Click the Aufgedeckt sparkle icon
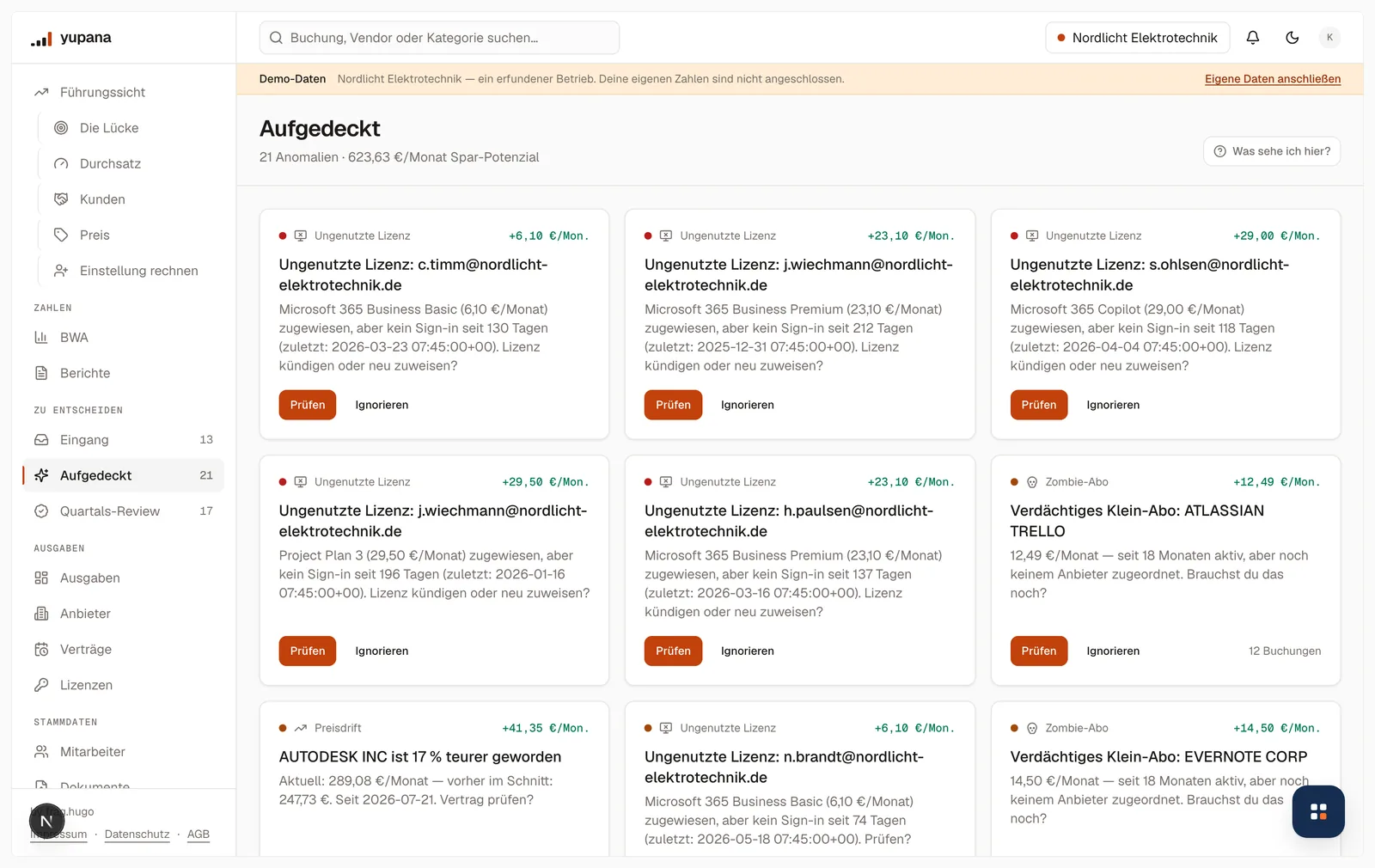 (41, 475)
